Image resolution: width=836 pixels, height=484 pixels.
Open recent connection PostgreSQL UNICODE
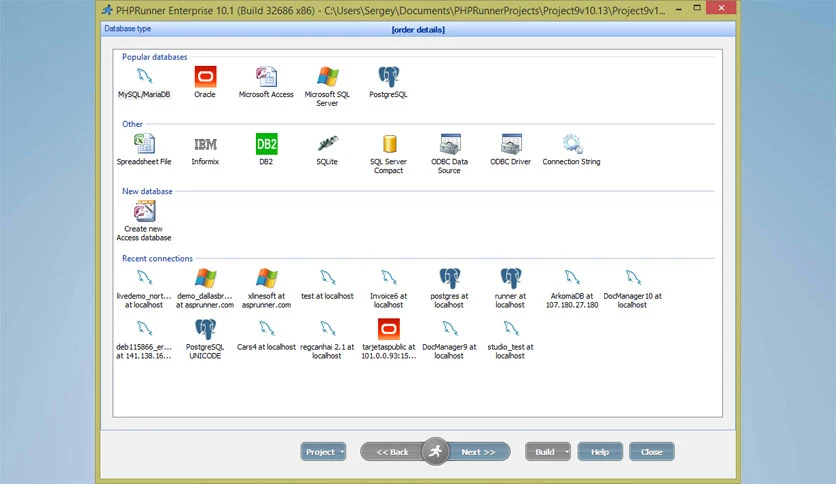[205, 340]
